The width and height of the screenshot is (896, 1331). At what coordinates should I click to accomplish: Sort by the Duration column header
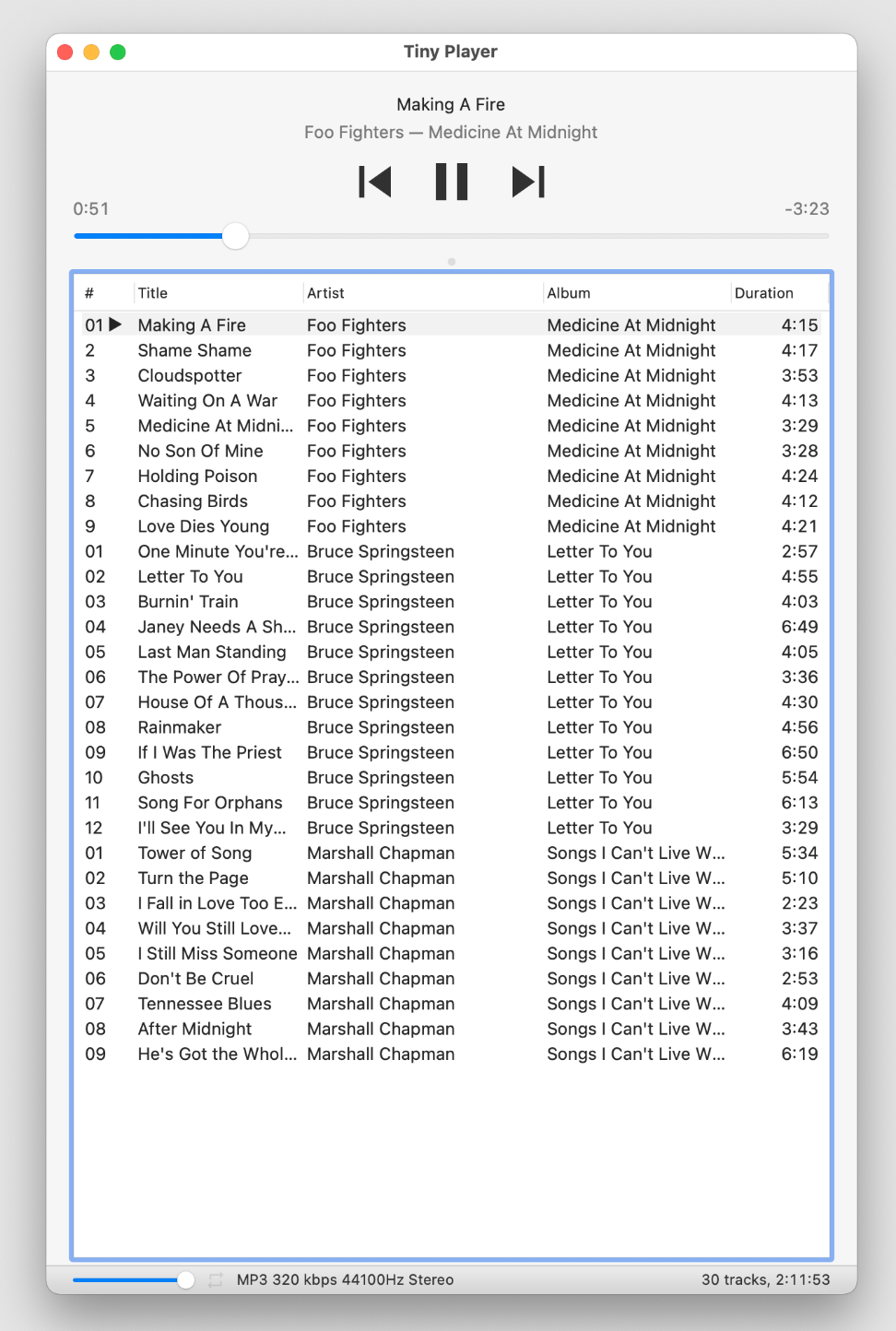pos(764,293)
